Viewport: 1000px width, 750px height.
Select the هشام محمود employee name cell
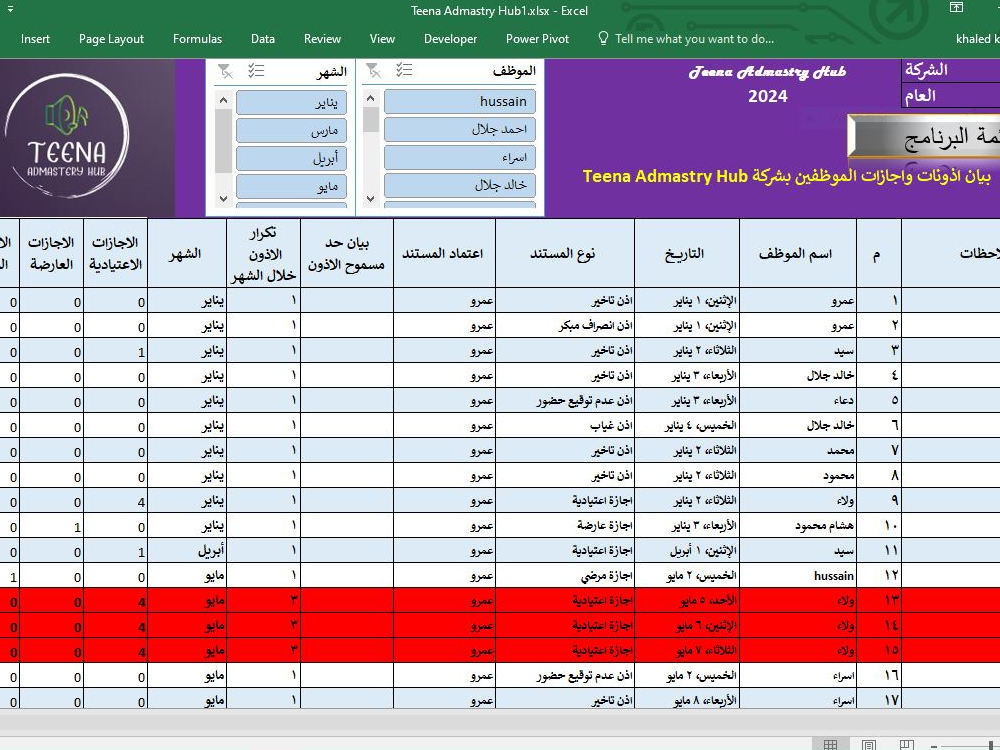coord(798,526)
